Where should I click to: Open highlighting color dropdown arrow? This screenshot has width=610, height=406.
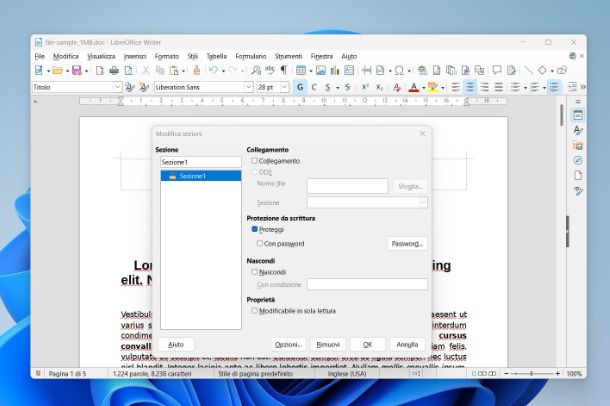[443, 88]
